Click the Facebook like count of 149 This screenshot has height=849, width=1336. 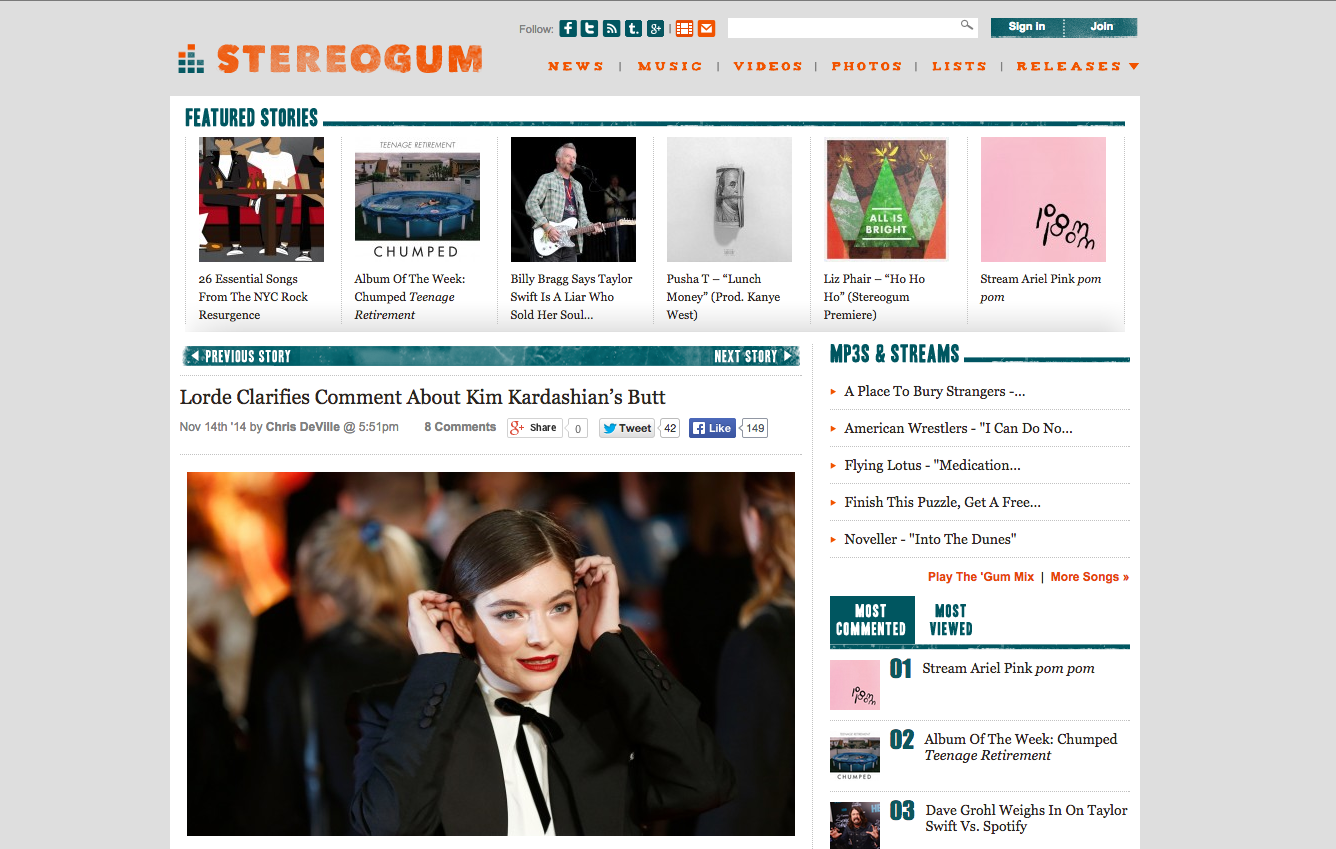[x=756, y=428]
